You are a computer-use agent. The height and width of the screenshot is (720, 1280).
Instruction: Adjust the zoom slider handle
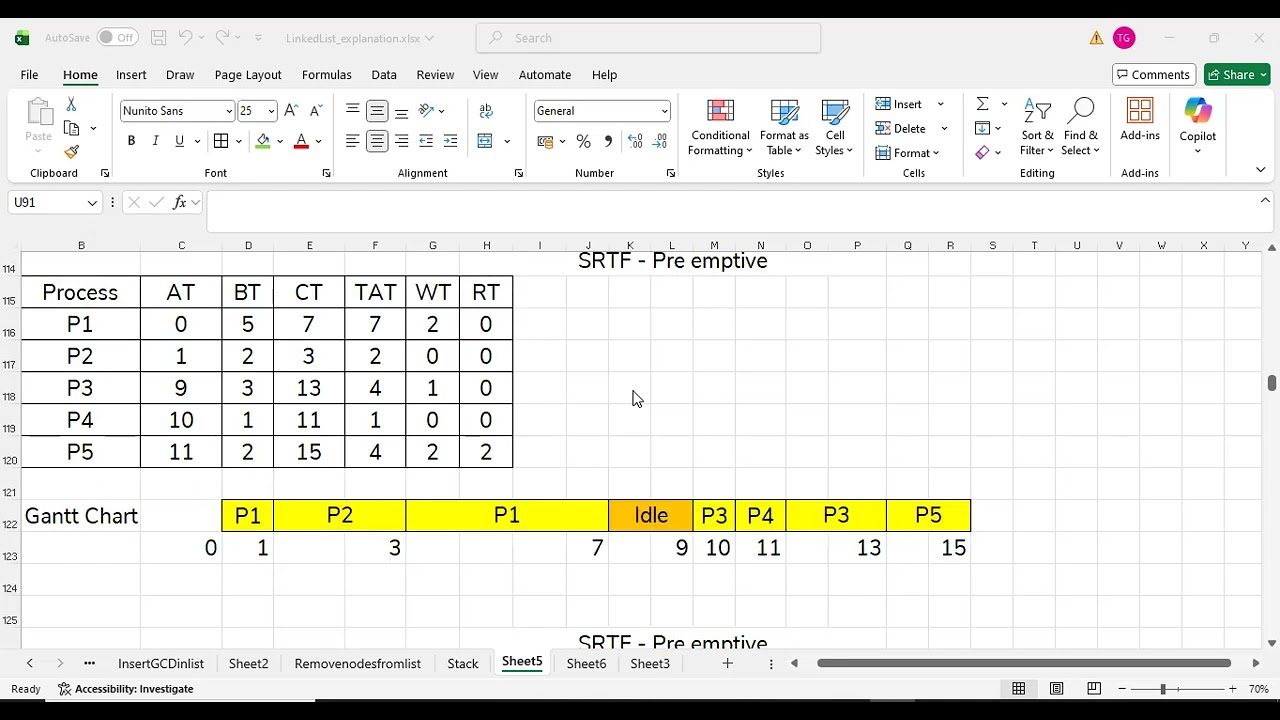coord(1162,689)
